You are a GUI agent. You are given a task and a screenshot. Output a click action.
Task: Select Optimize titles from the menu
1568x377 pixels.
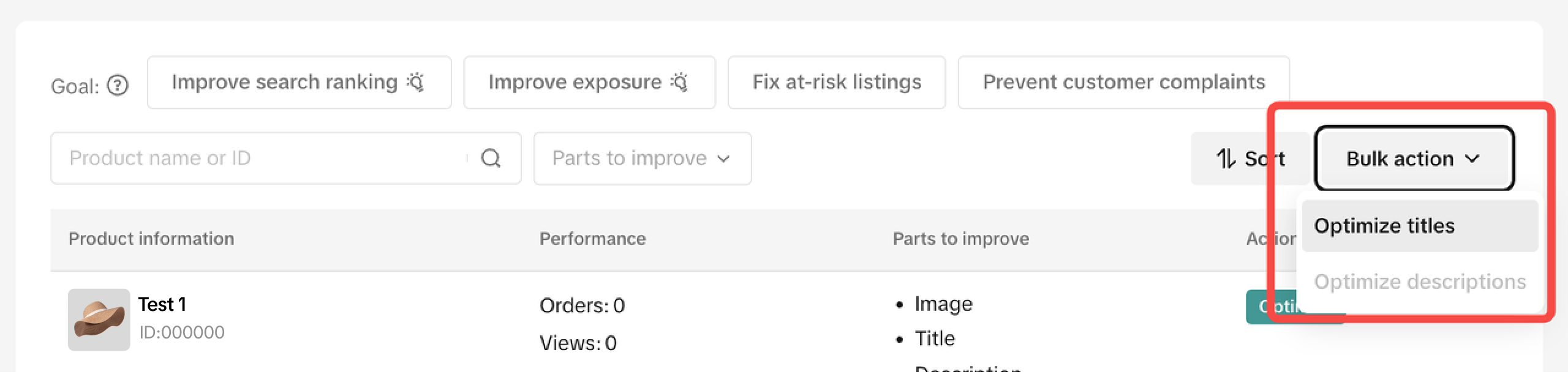point(1384,226)
